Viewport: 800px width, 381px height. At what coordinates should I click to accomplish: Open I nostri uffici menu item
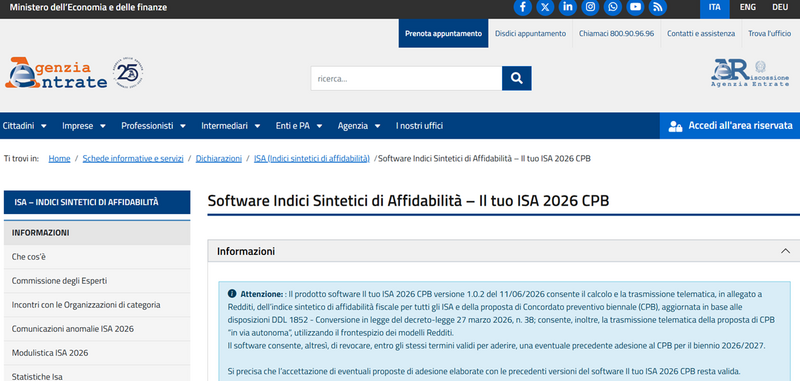tap(419, 125)
